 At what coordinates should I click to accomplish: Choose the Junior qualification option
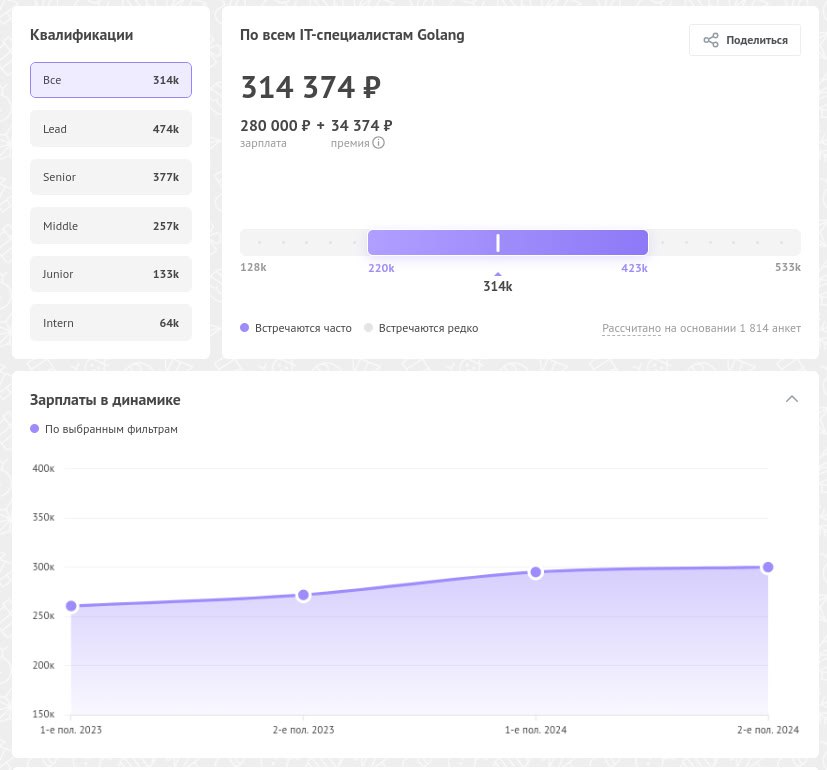pyautogui.click(x=111, y=274)
